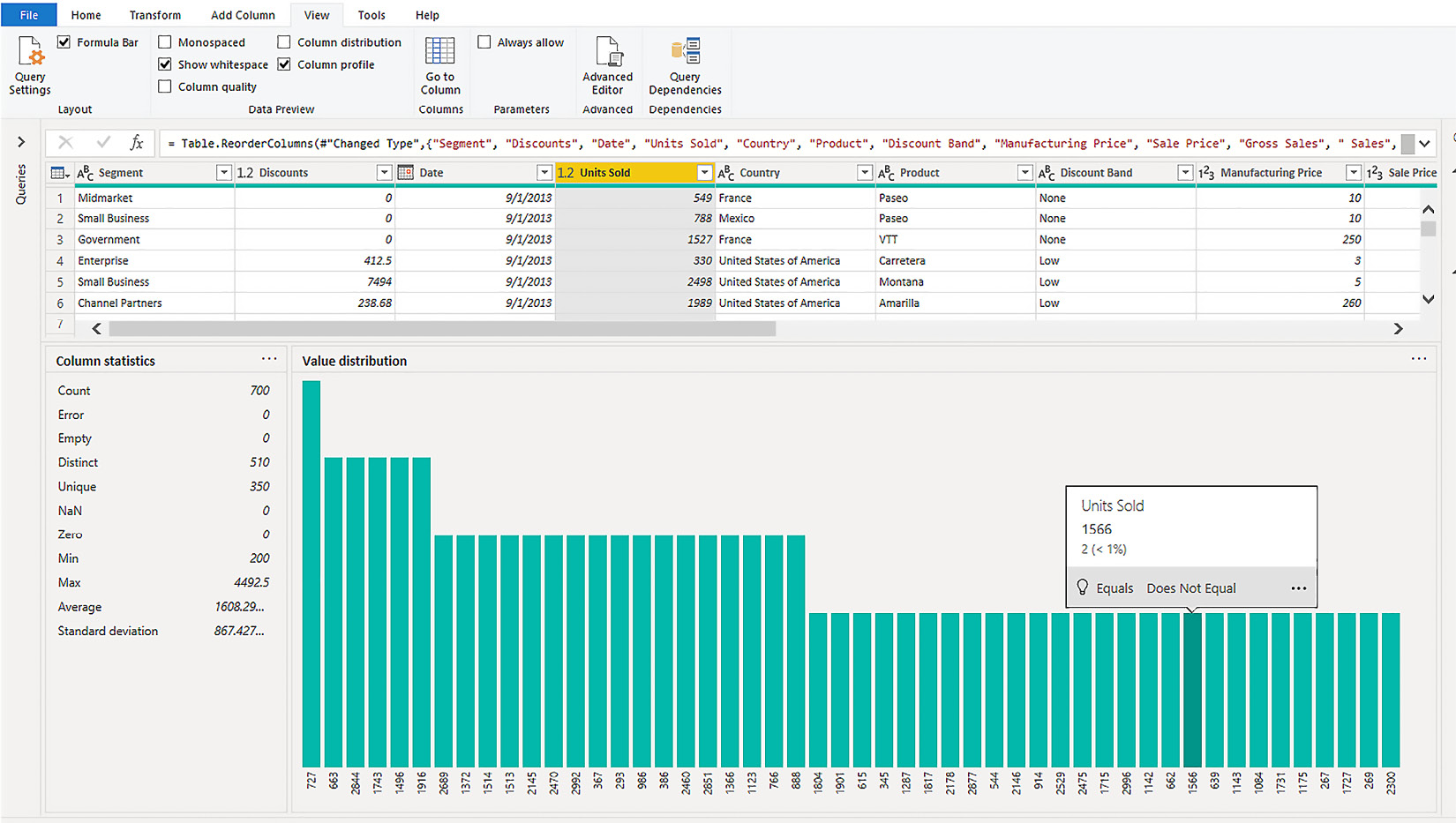Image resolution: width=1456 pixels, height=823 pixels.
Task: Expand the formula bar
Action: 1424,144
